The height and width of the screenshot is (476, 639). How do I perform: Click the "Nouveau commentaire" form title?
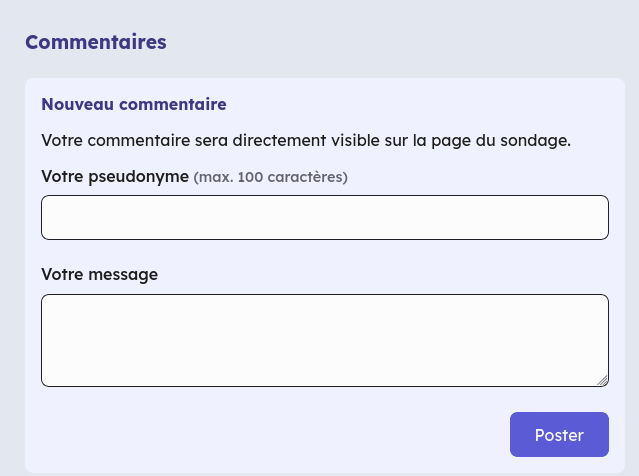pyautogui.click(x=133, y=104)
